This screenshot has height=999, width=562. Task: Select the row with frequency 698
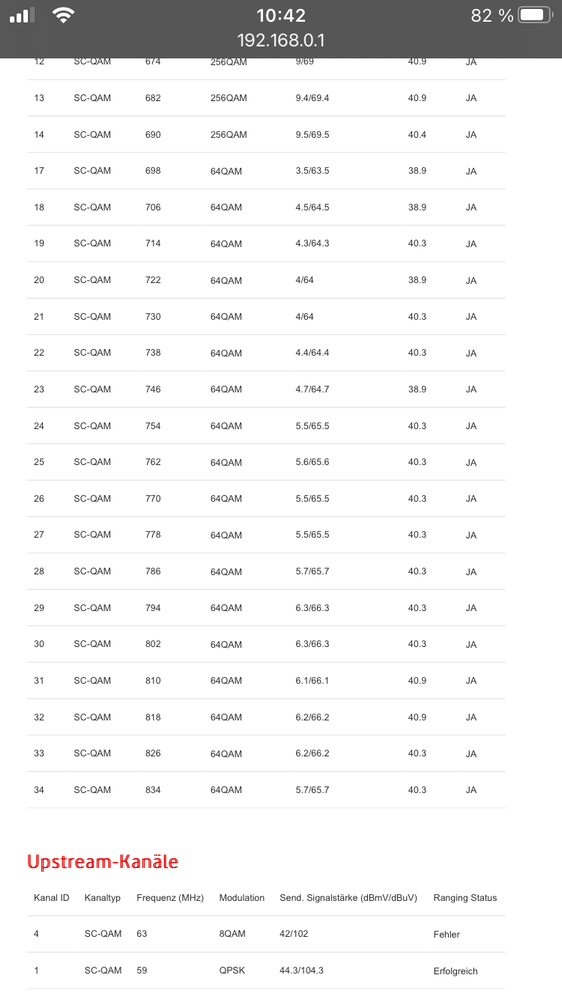(x=266, y=171)
